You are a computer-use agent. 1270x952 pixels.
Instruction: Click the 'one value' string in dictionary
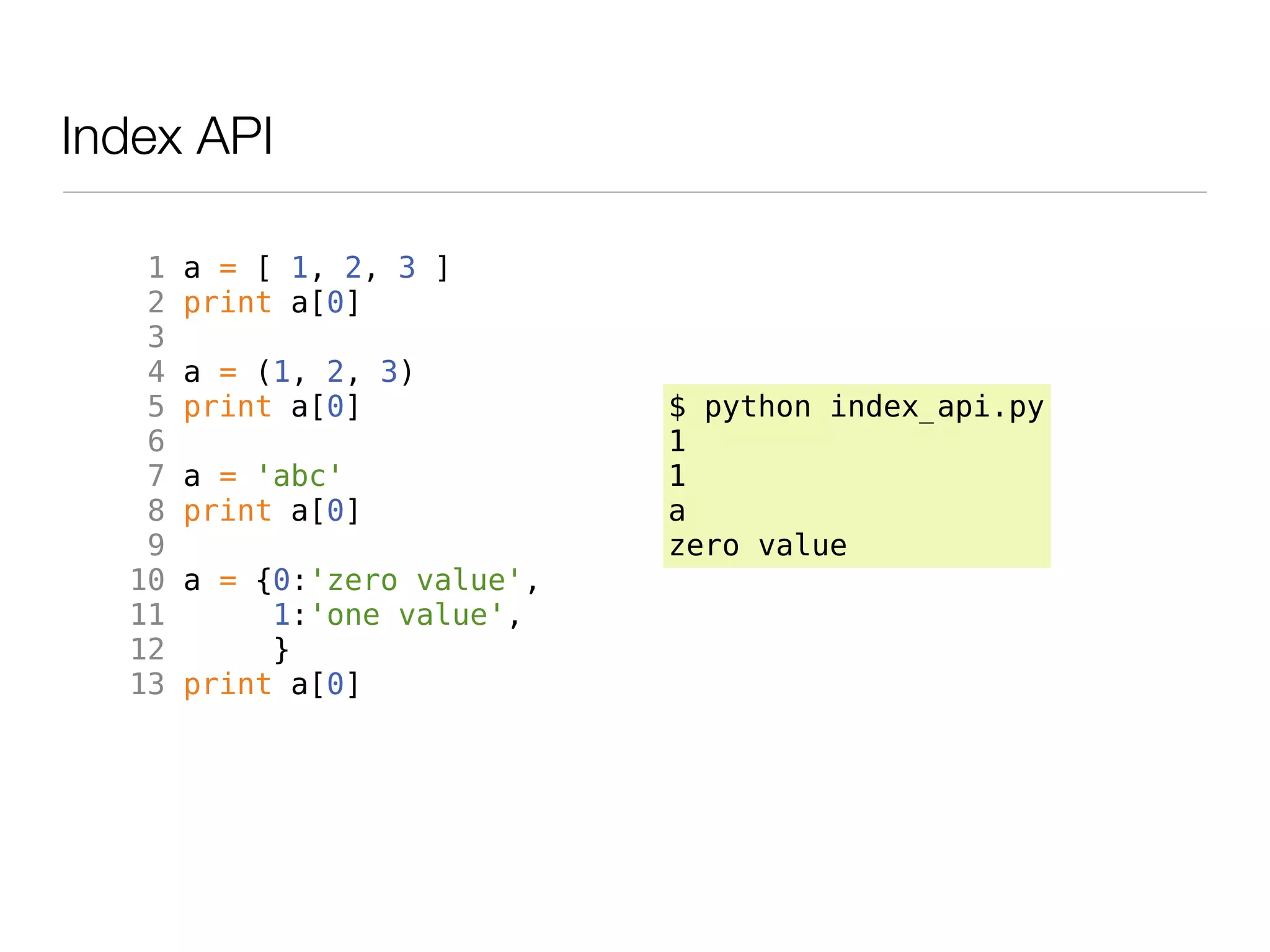(x=407, y=615)
